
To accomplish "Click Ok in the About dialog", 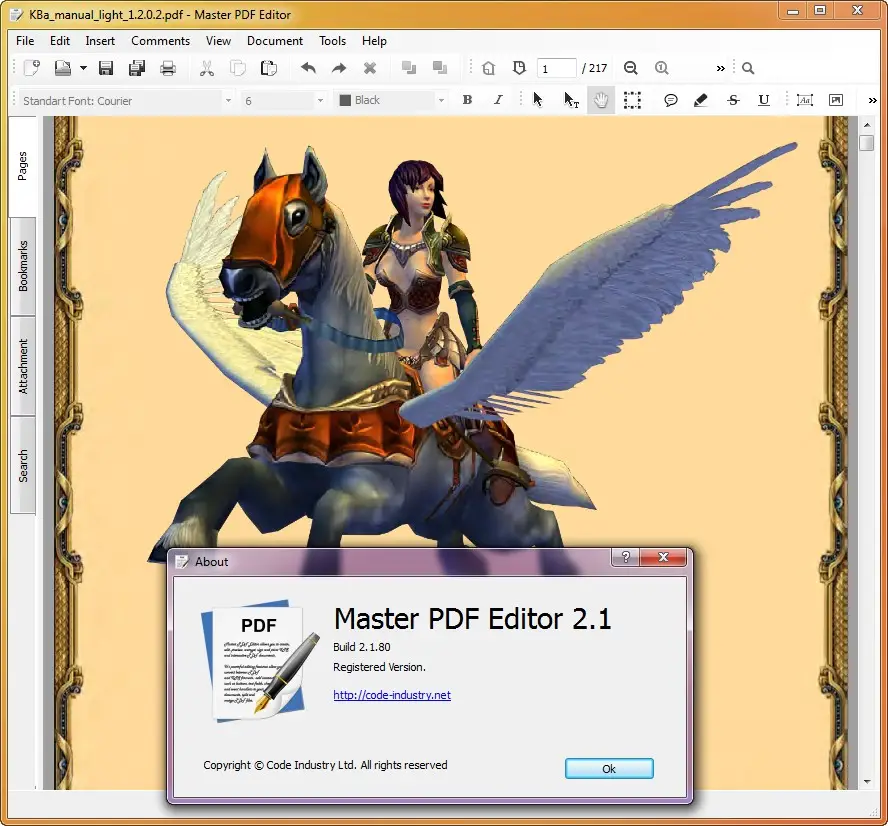I will [x=609, y=769].
